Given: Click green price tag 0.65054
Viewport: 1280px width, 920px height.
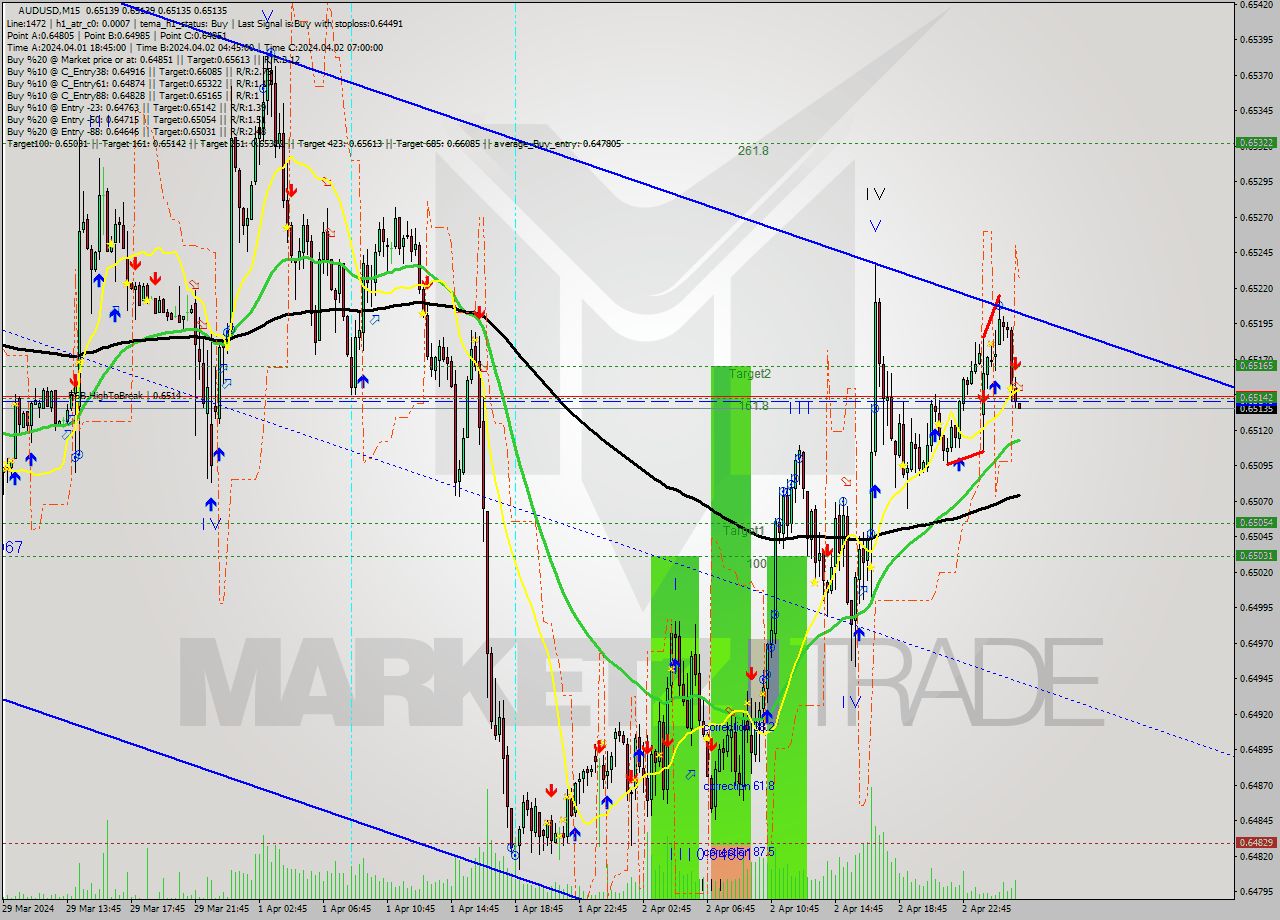Looking at the screenshot, I should 1256,522.
